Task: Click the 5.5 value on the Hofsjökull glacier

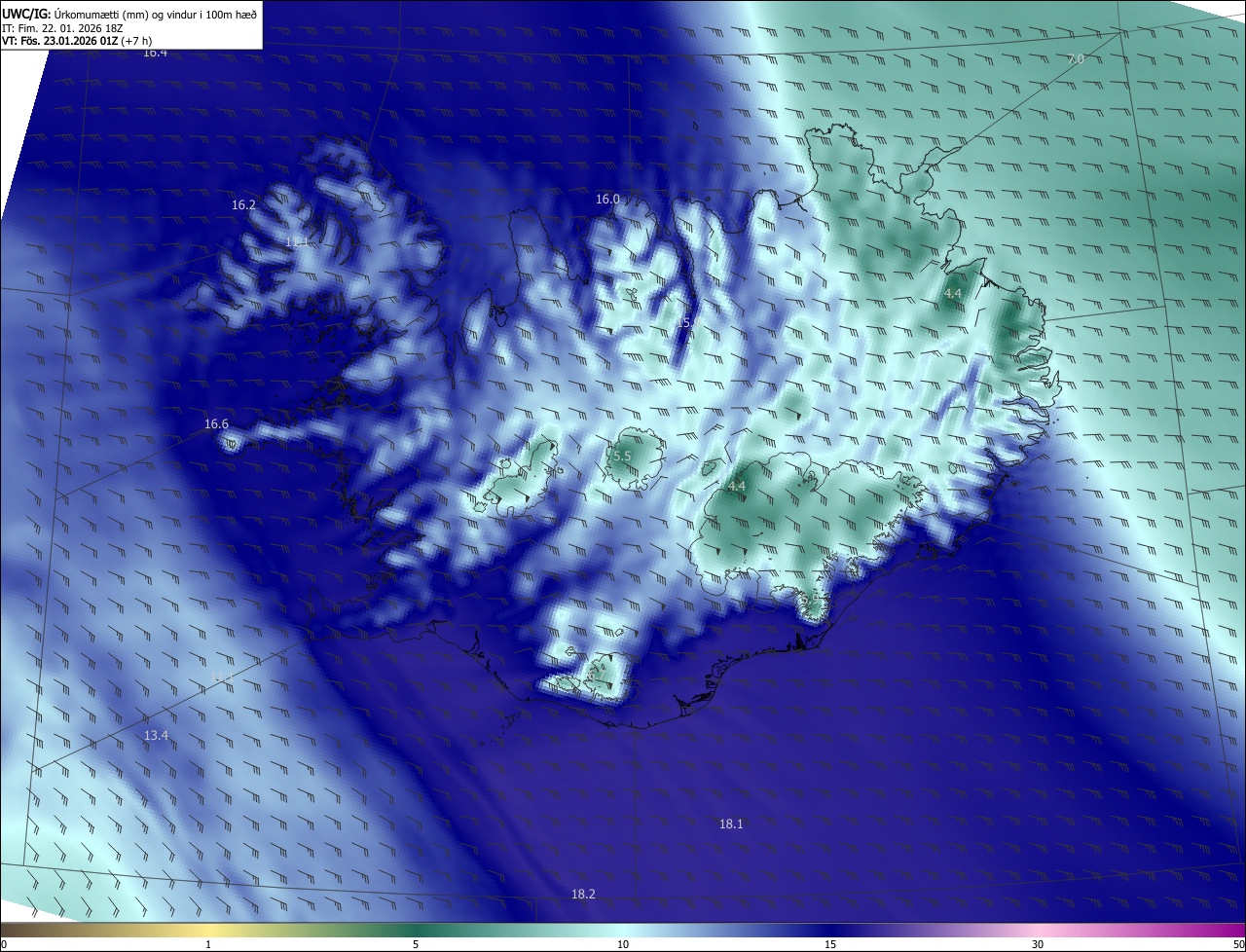Action: tap(623, 457)
